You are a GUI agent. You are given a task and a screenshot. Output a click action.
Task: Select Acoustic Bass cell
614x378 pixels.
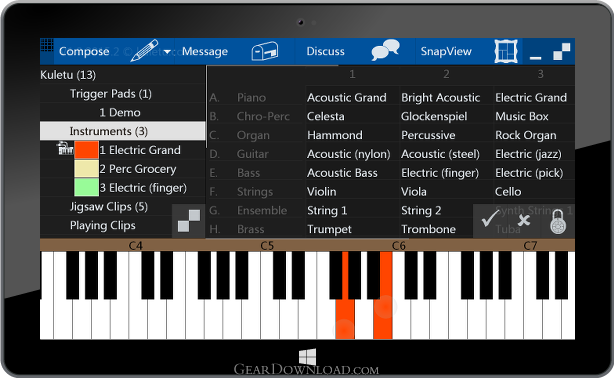tap(342, 173)
